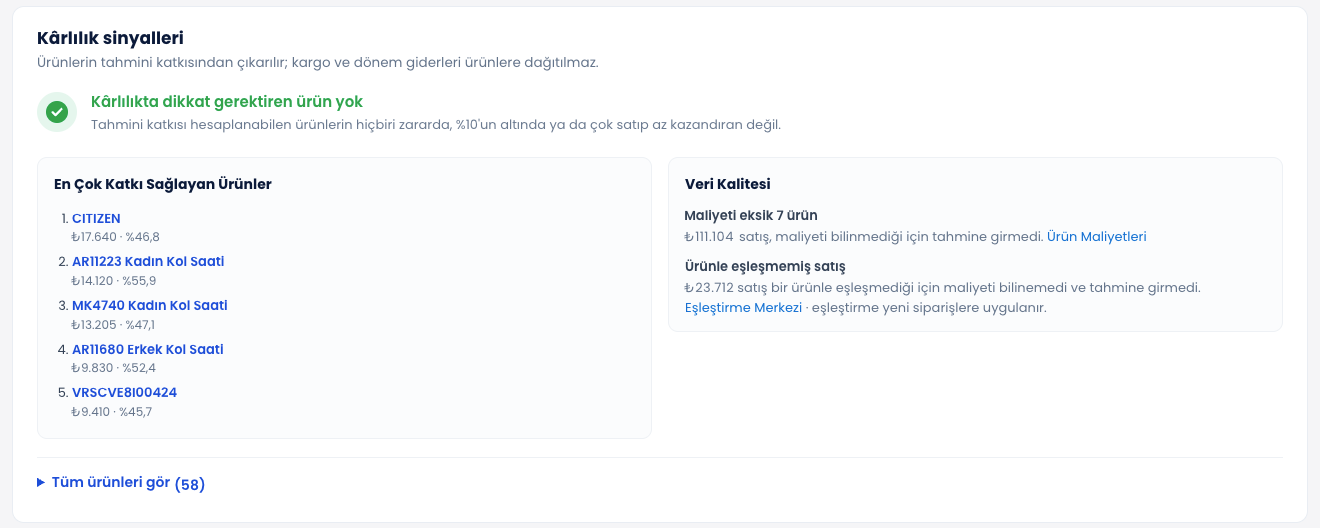Open the VRSCVE8I00424 product link

click(x=124, y=392)
